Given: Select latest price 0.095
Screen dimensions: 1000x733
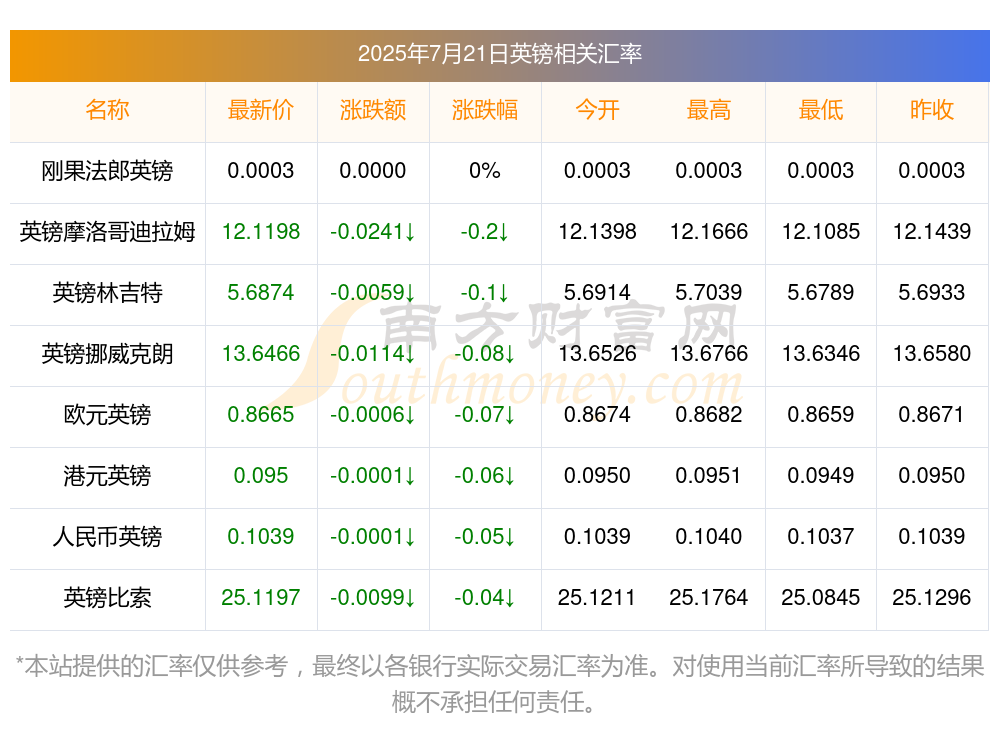Looking at the screenshot, I should coord(261,476).
